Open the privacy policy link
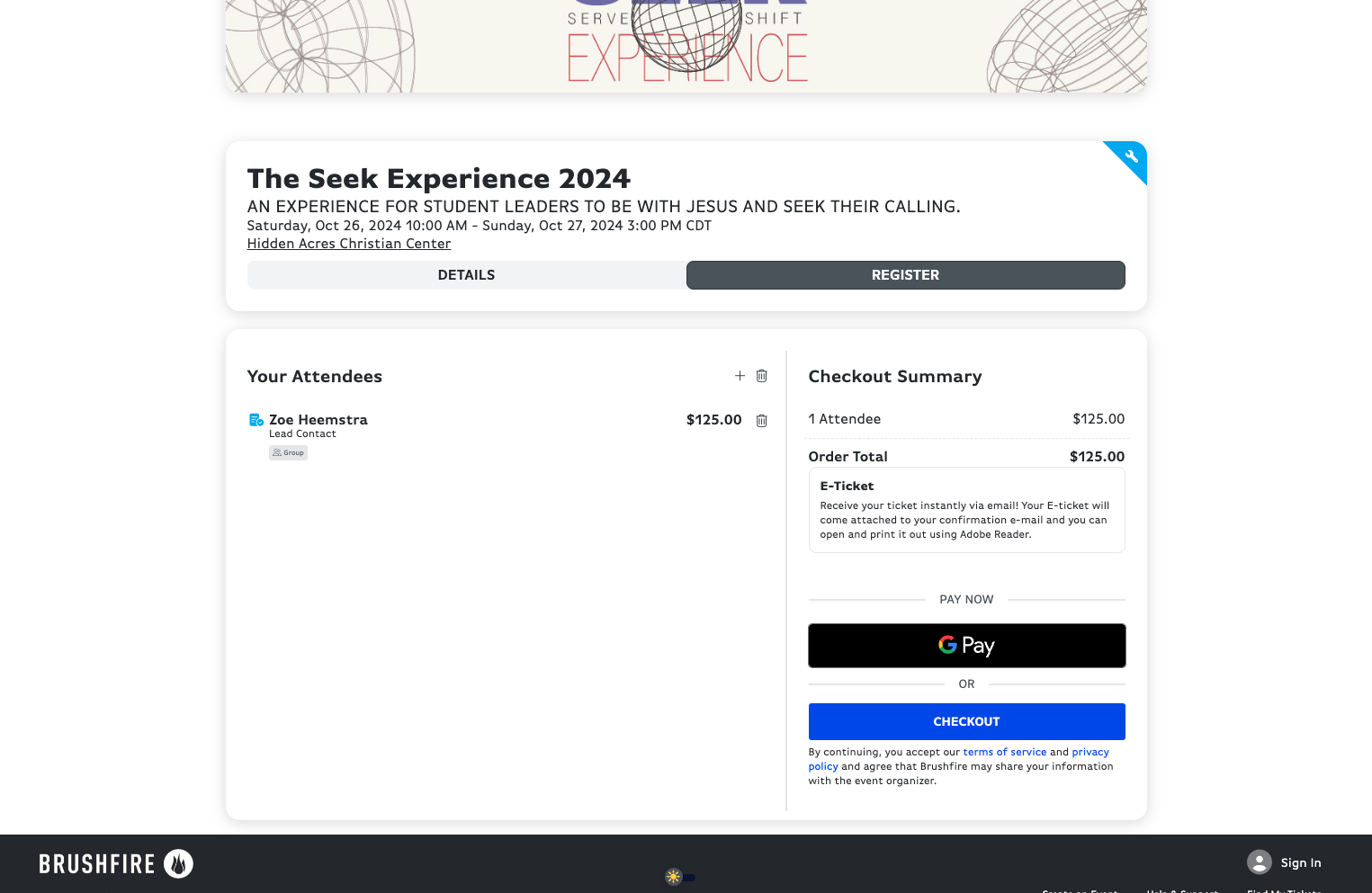The width and height of the screenshot is (1372, 893). 1090,752
